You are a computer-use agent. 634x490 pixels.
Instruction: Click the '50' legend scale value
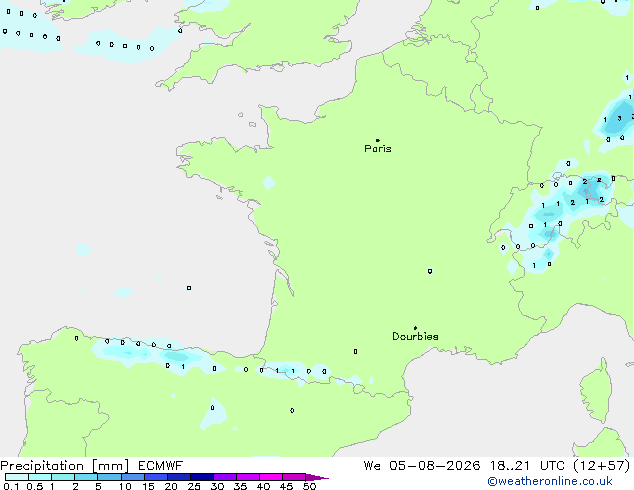(309, 486)
